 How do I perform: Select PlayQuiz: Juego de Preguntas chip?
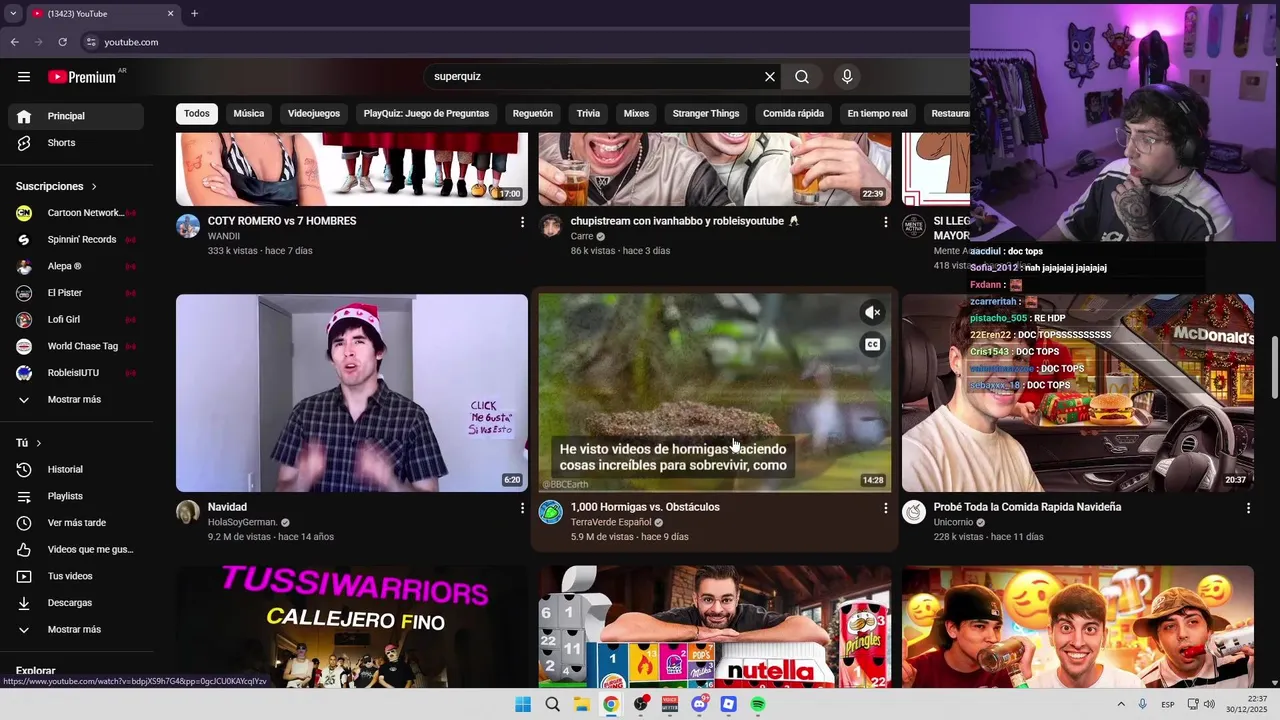[x=426, y=114]
